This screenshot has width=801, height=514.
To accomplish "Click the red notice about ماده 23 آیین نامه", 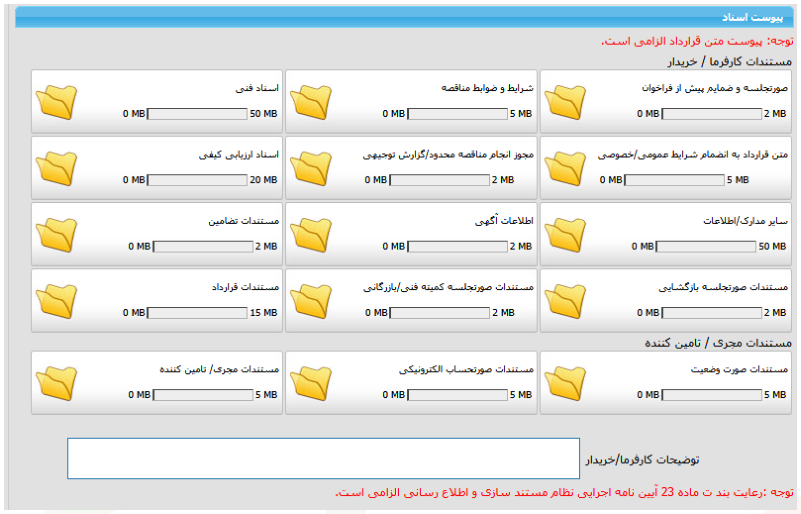I will point(564,493).
